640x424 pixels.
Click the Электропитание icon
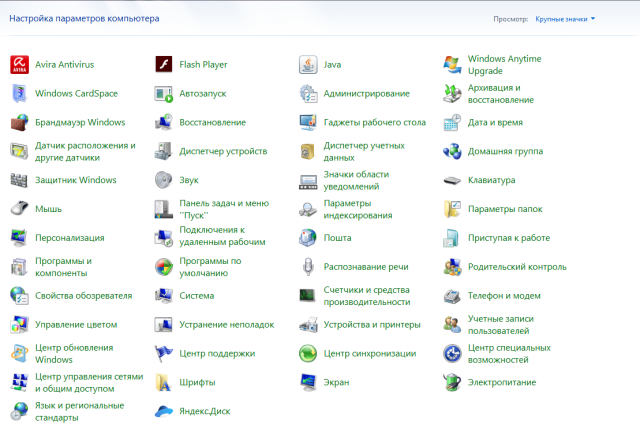(x=453, y=382)
